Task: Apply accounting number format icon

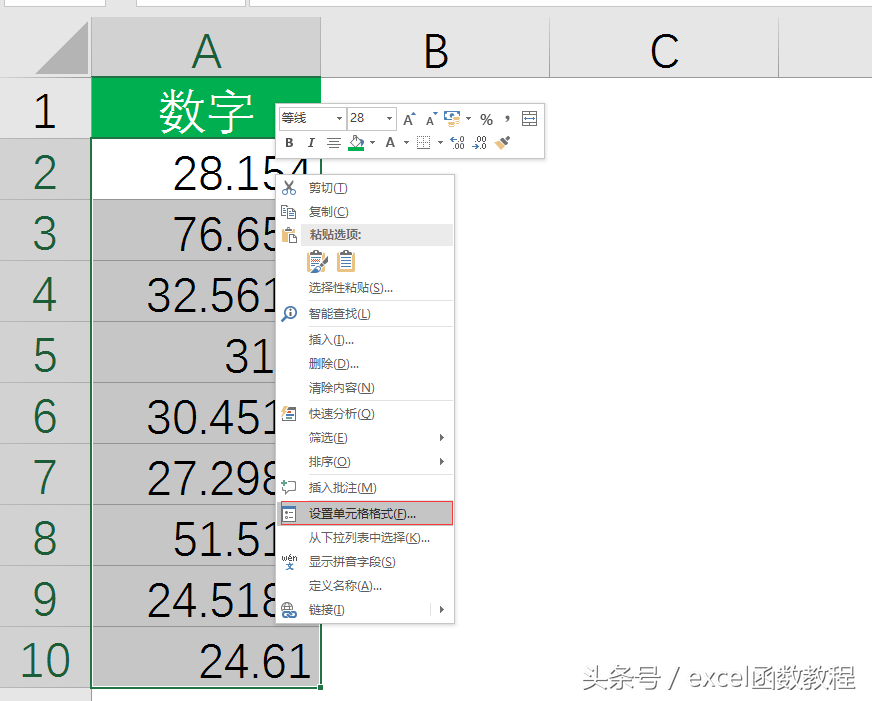Action: [452, 118]
